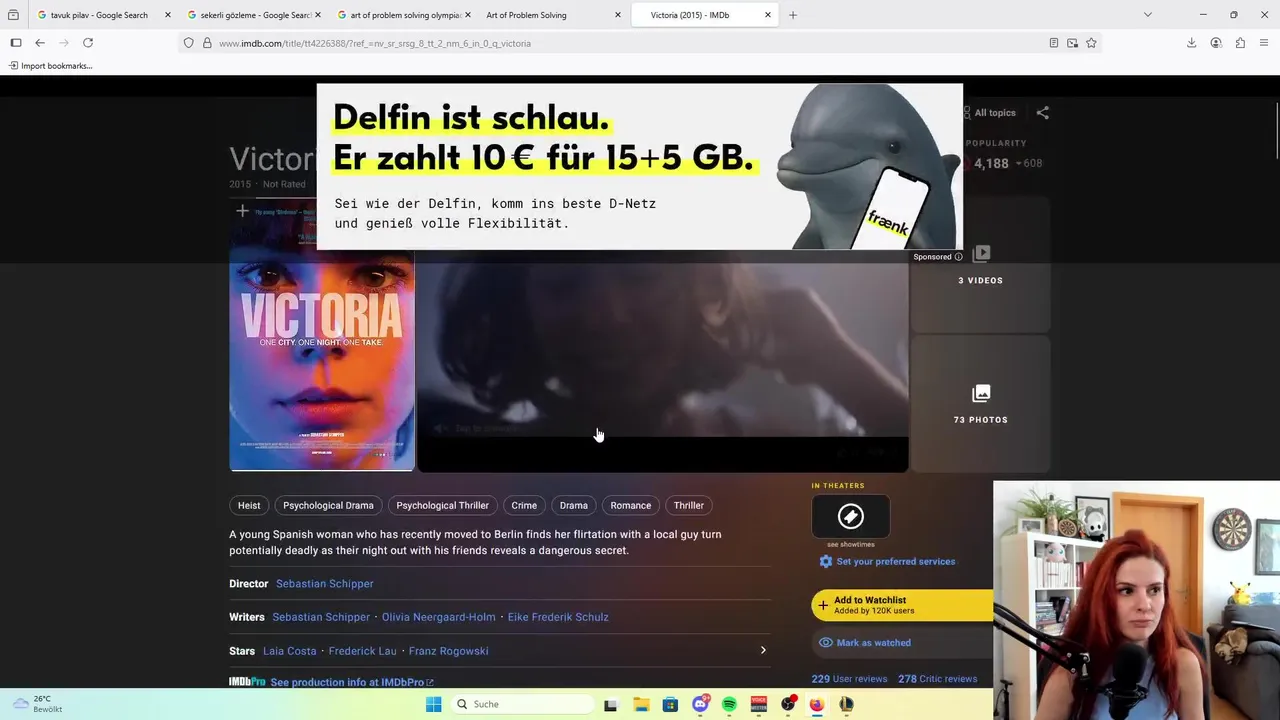Open Task View from taskbar
Screen dimensions: 1280x720
(x=611, y=704)
